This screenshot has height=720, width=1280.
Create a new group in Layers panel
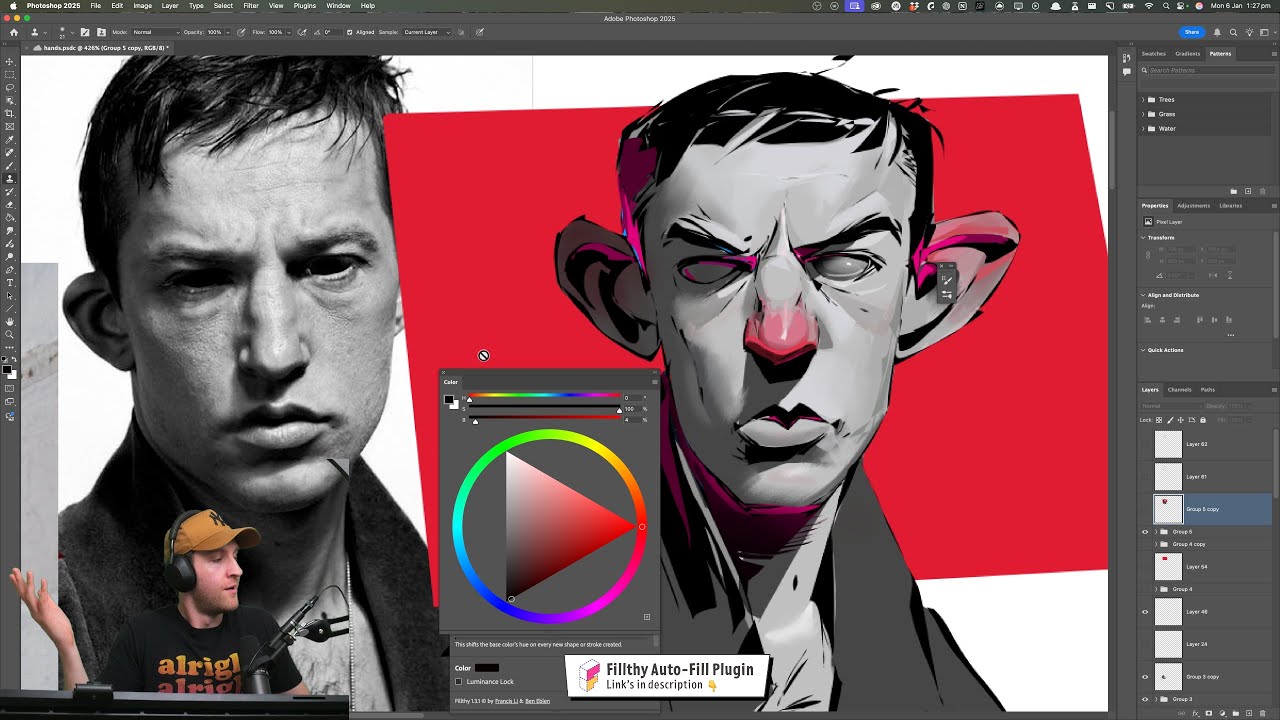tap(1234, 713)
